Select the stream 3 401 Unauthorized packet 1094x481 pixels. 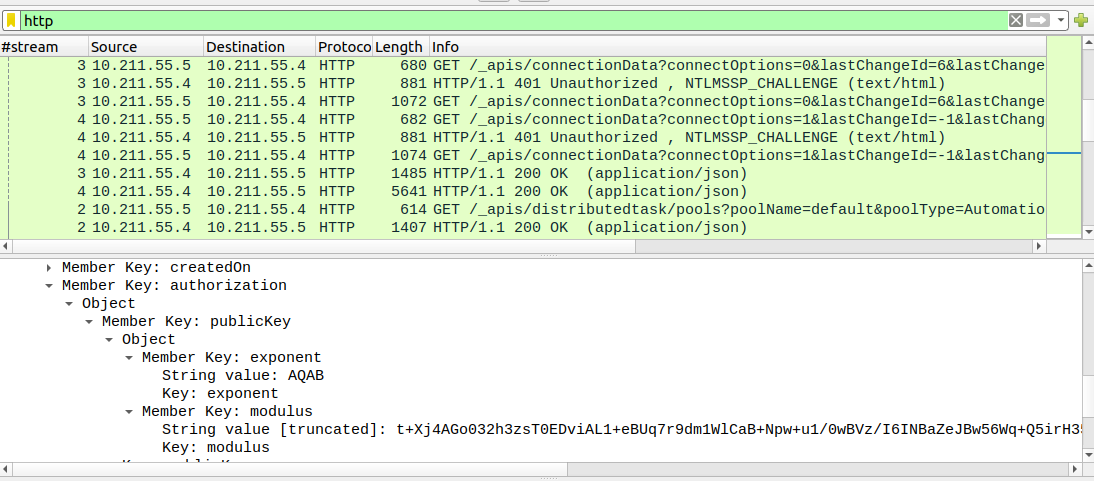pos(523,84)
